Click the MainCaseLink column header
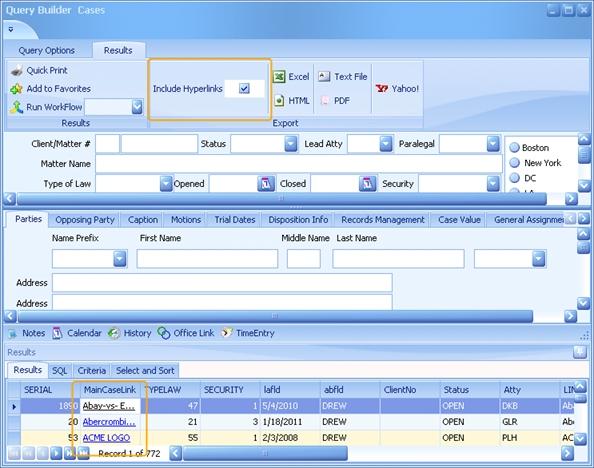This screenshot has width=594, height=468. tap(110, 390)
